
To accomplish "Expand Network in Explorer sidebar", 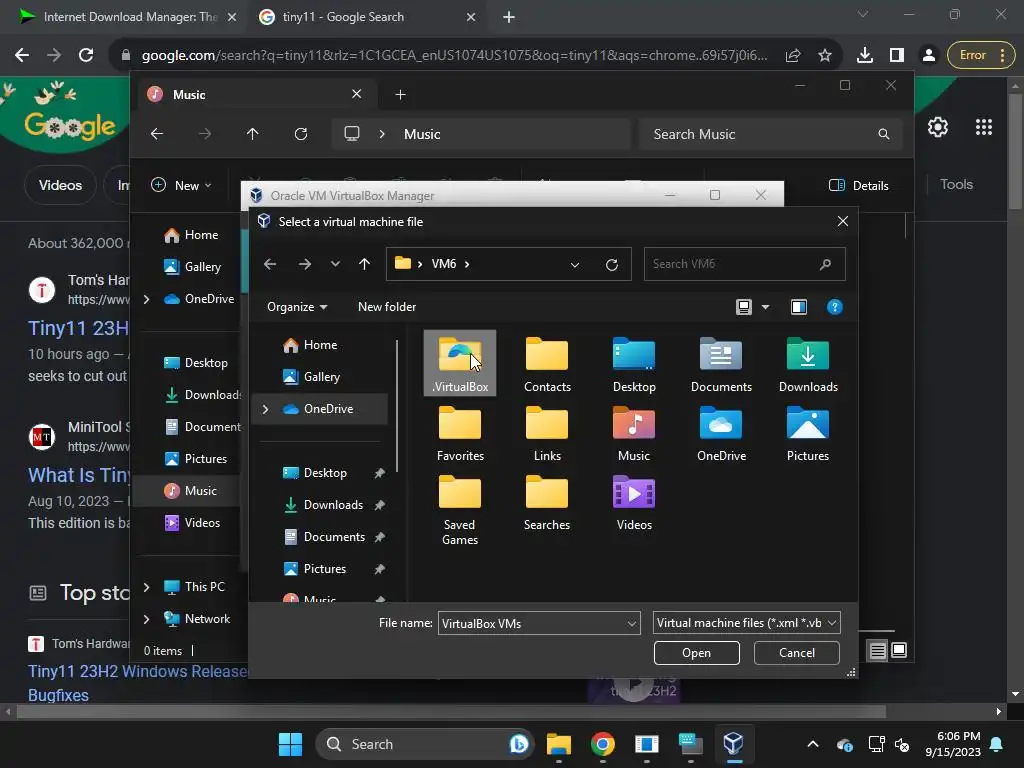I will pos(146,618).
